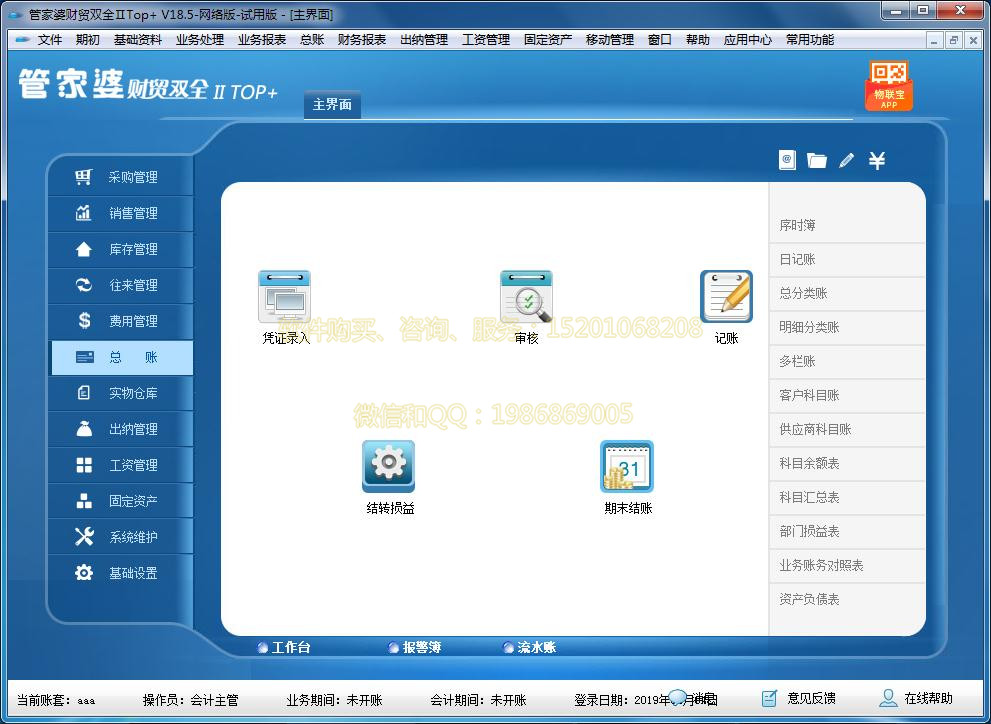
Task: Open the 物联宝APP QR code panel
Action: tap(888, 84)
